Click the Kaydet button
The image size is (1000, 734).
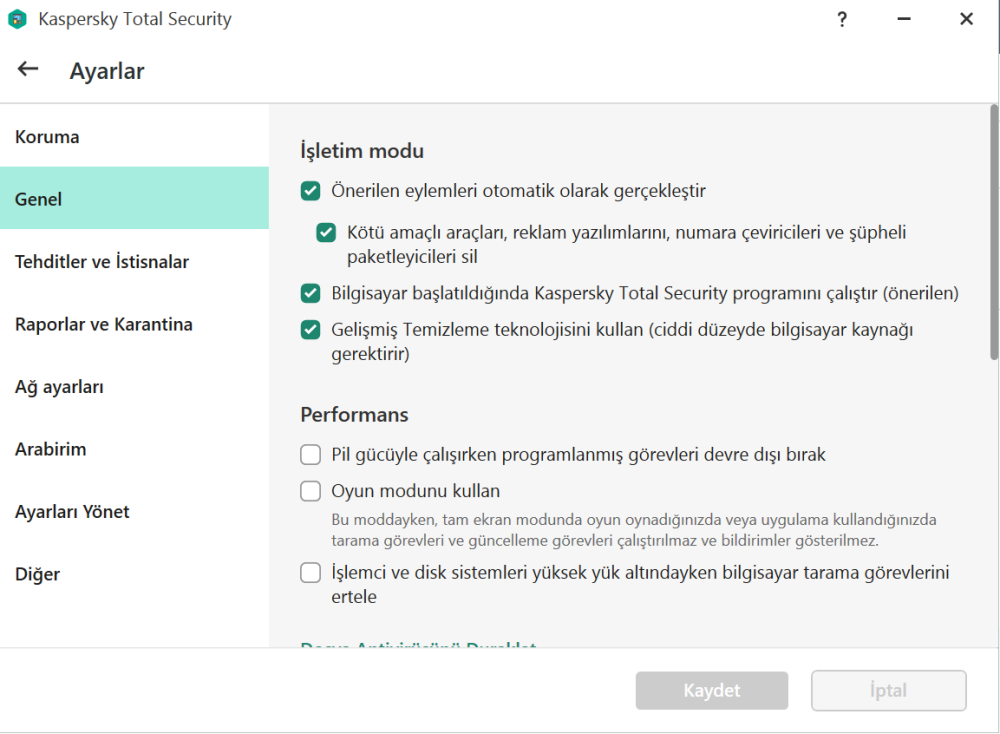point(712,690)
